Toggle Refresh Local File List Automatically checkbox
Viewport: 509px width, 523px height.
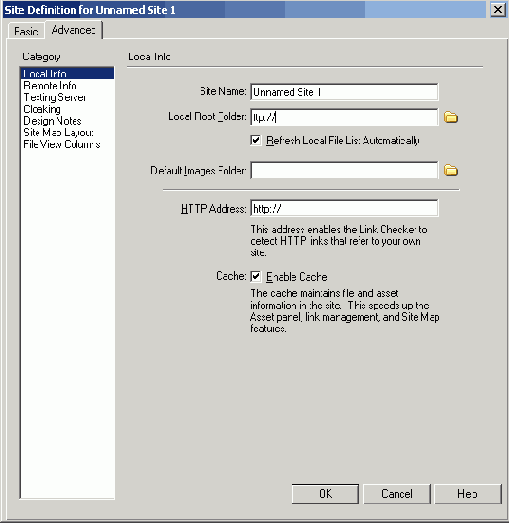click(256, 140)
